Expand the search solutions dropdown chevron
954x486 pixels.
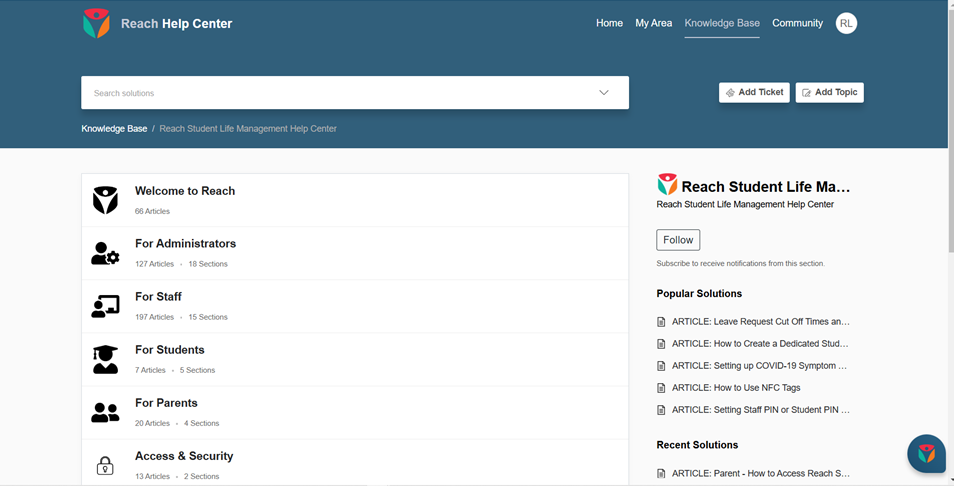(x=604, y=92)
